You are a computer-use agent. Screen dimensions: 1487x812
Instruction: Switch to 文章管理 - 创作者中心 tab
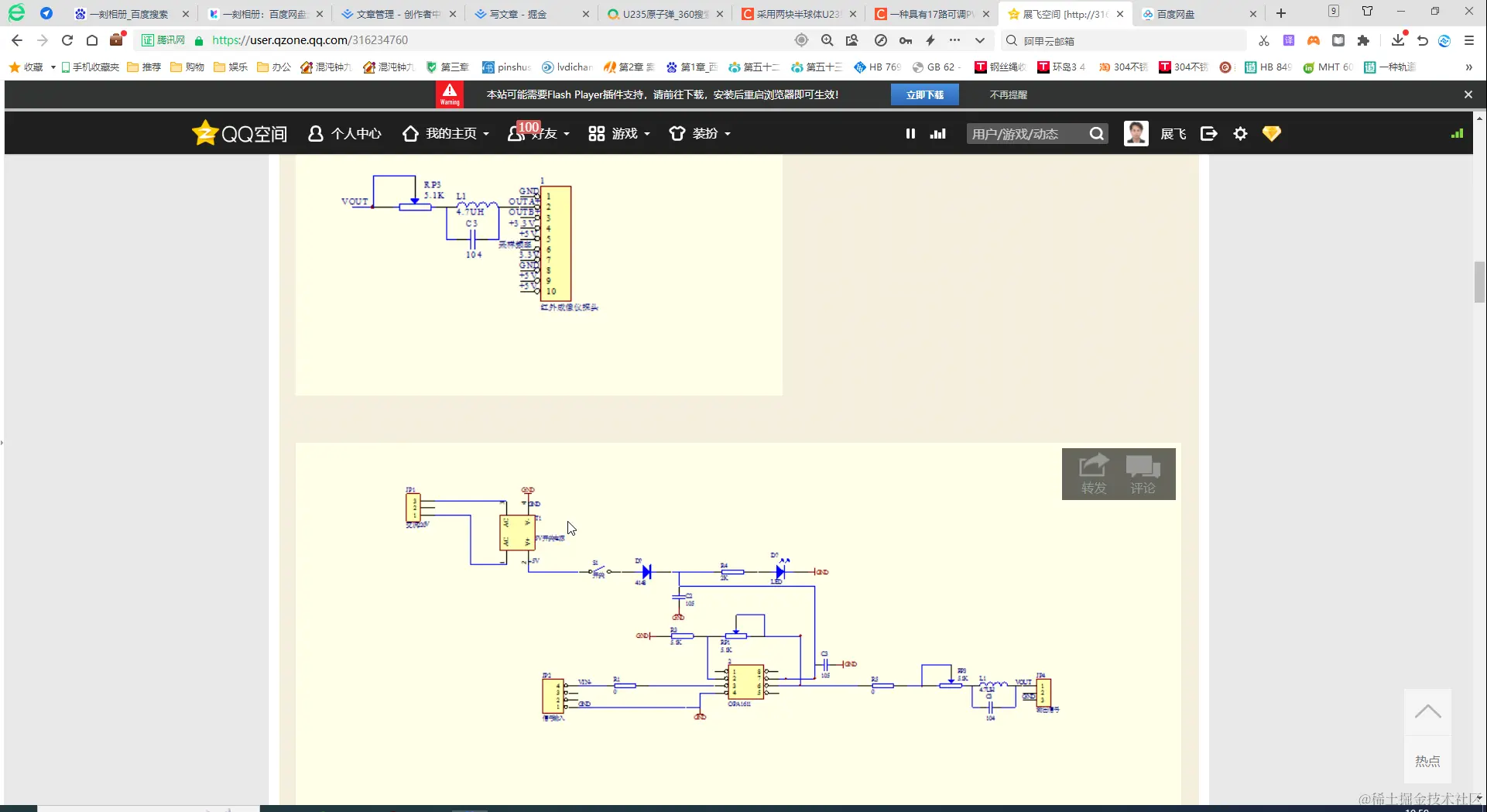pyautogui.click(x=398, y=14)
